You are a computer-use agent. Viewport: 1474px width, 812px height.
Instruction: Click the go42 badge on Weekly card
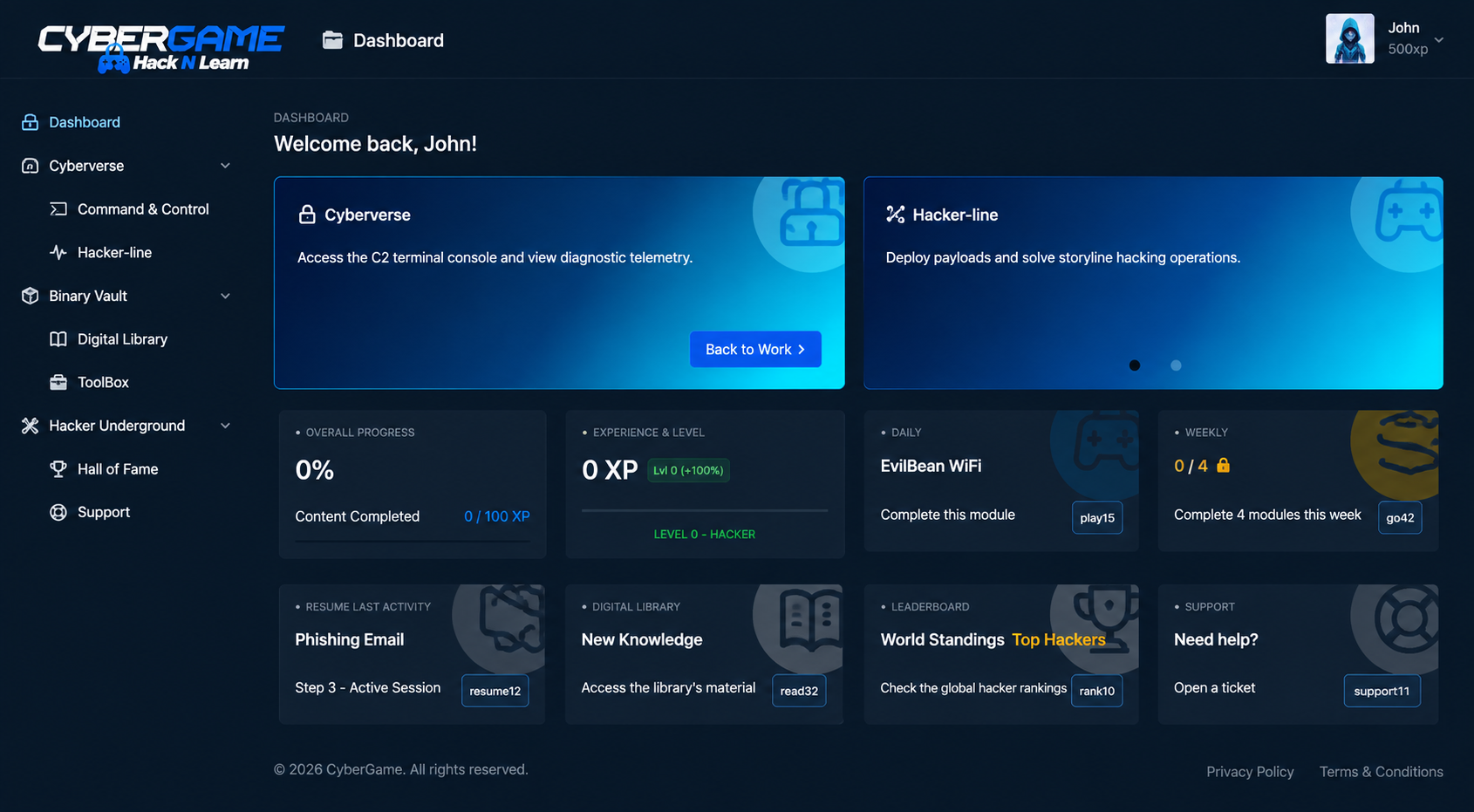(1400, 518)
